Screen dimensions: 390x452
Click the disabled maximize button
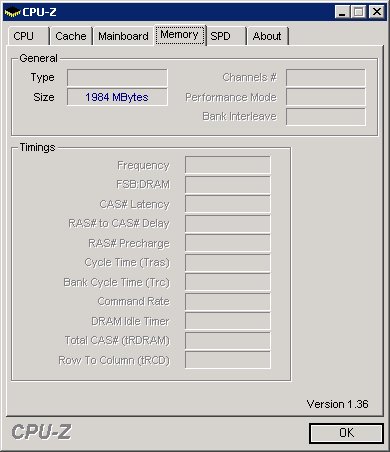coord(359,12)
